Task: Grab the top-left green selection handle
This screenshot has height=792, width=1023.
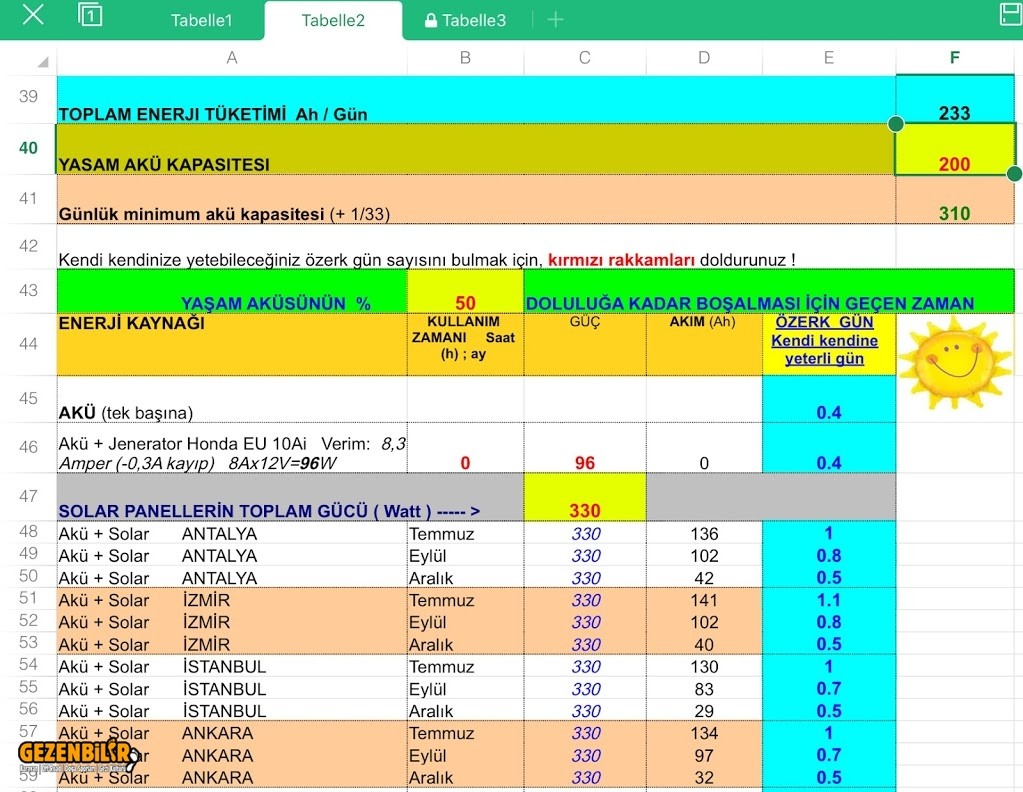Action: coord(896,124)
